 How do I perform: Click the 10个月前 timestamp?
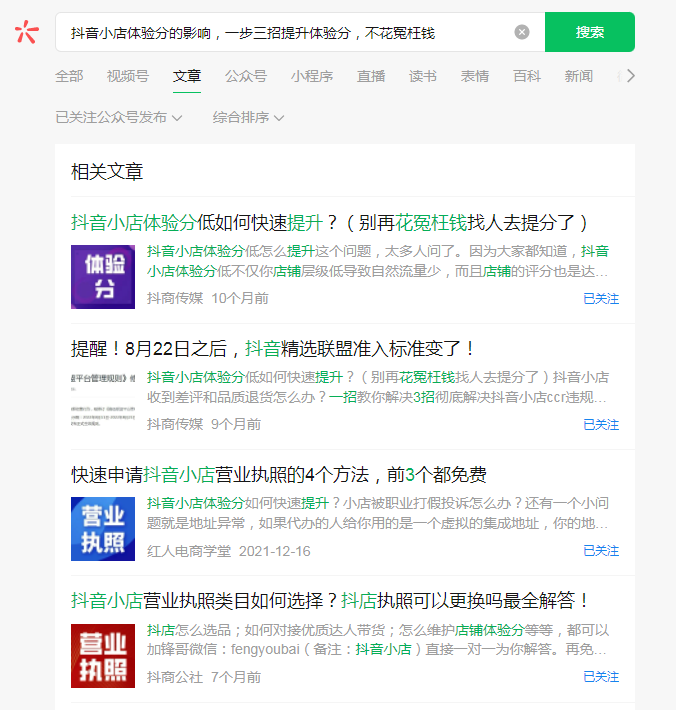(x=240, y=298)
